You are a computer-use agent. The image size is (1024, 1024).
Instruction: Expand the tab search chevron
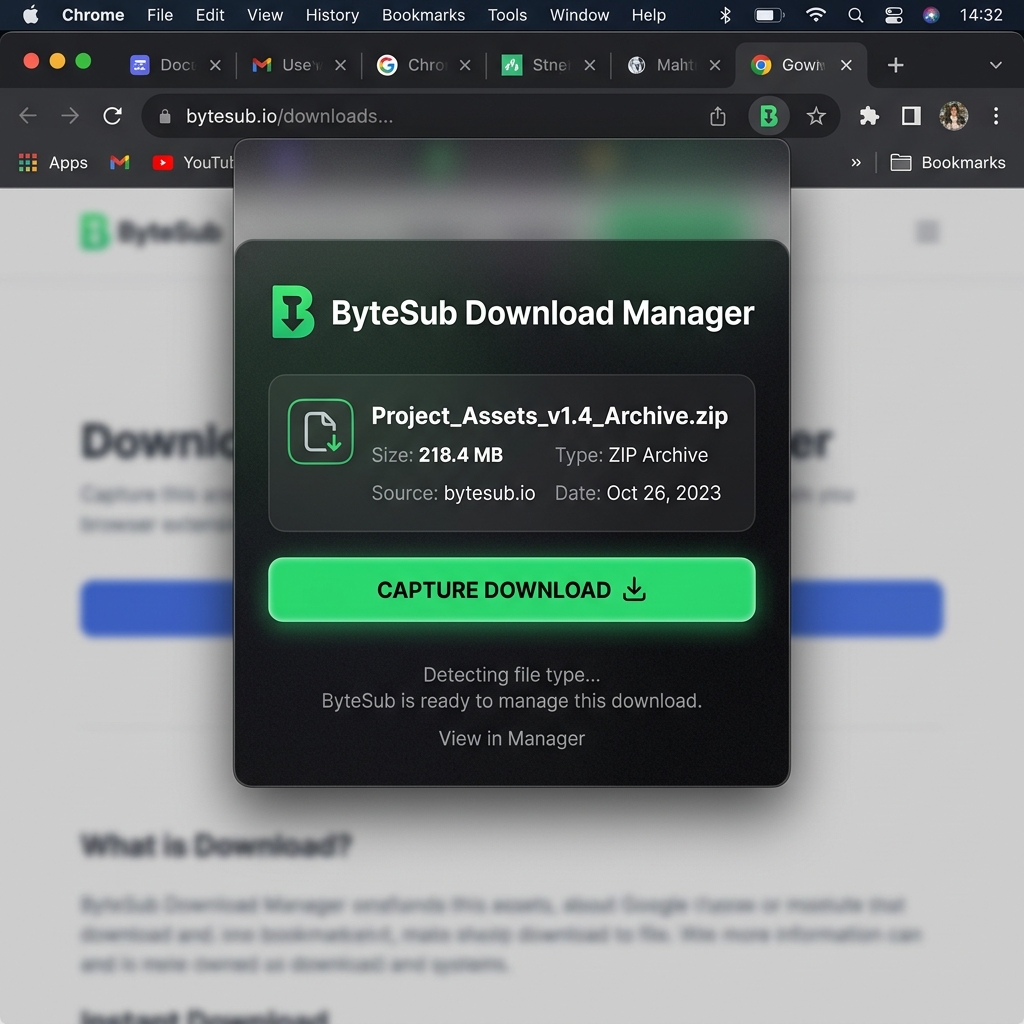click(x=995, y=65)
